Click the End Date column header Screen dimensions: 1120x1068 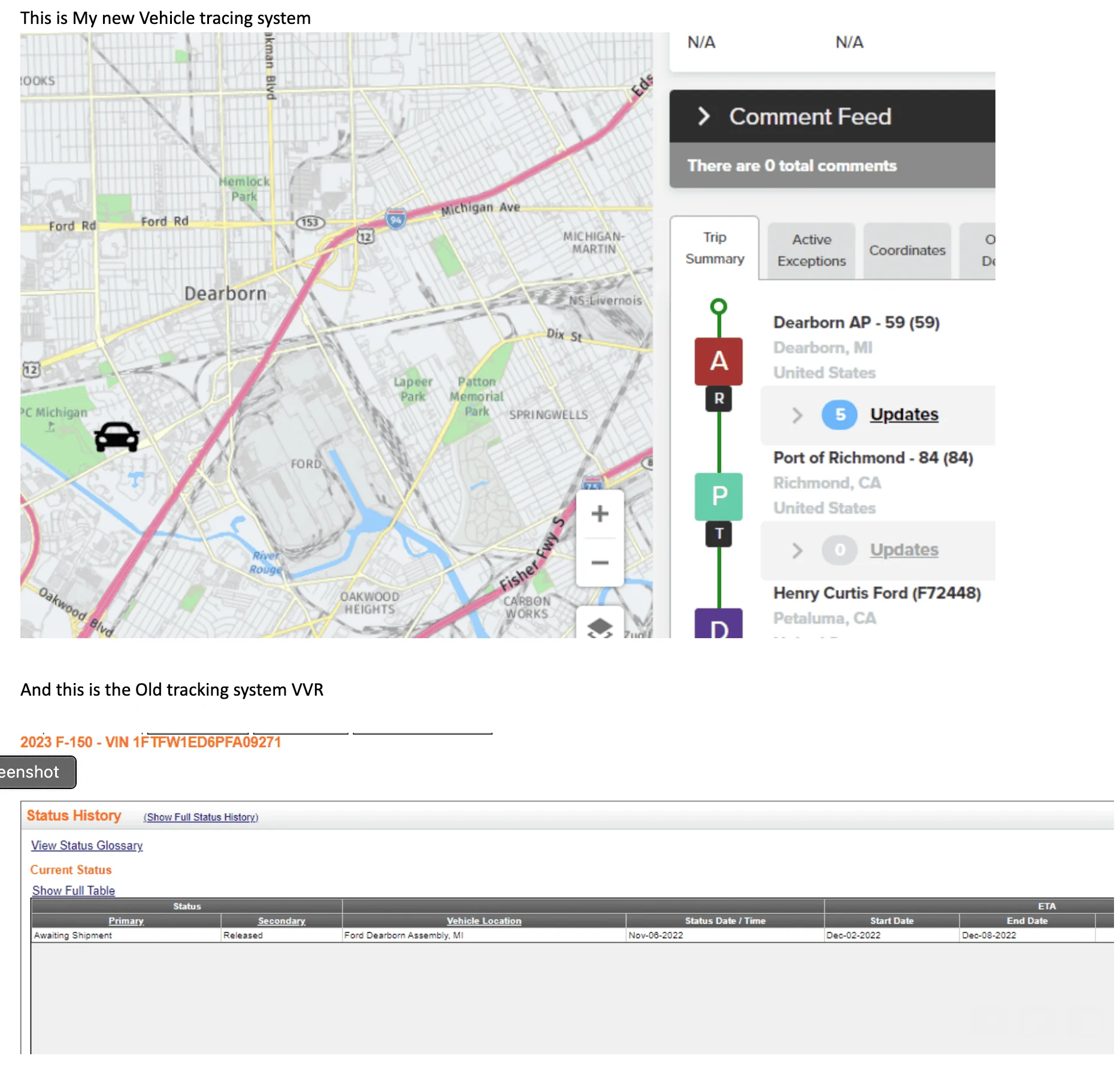coord(1027,921)
